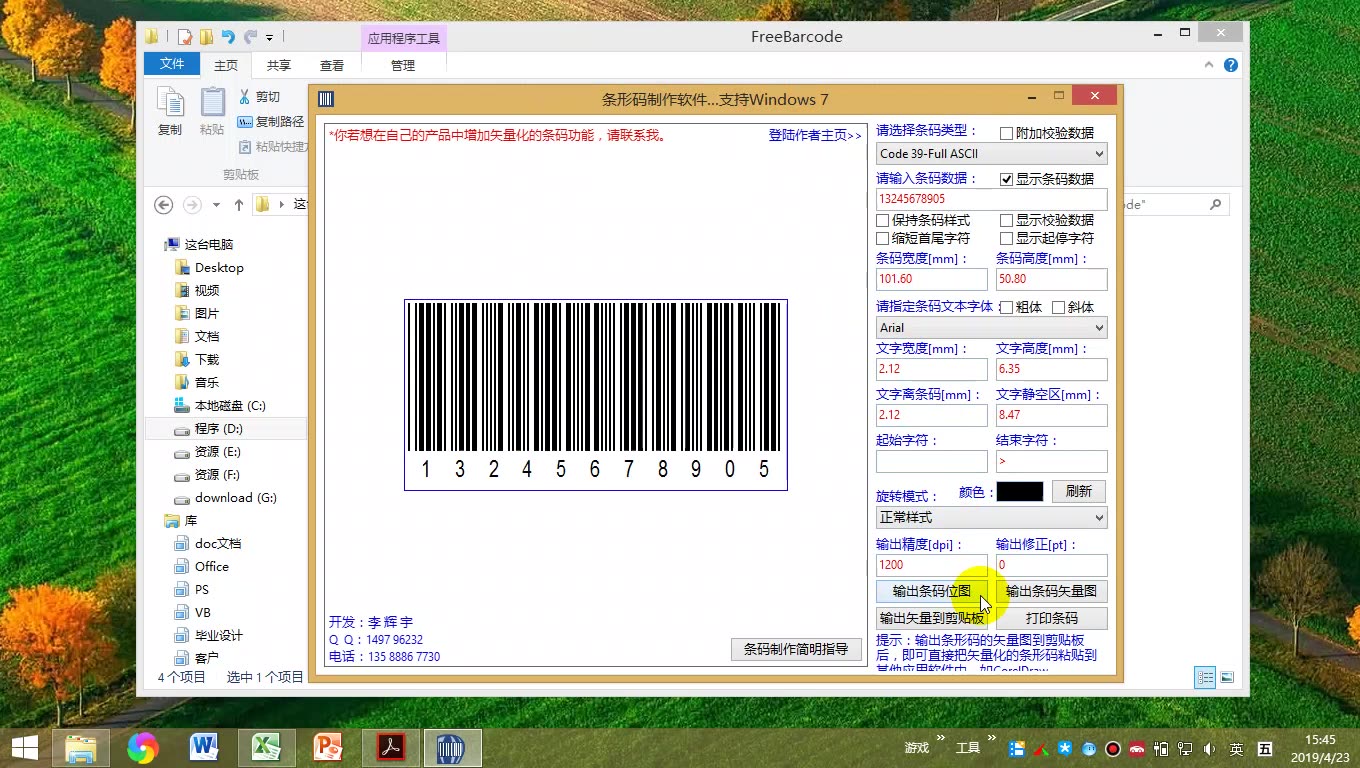The width and height of the screenshot is (1360, 768).
Task: Select the 主页 Home tab
Action: click(x=226, y=66)
